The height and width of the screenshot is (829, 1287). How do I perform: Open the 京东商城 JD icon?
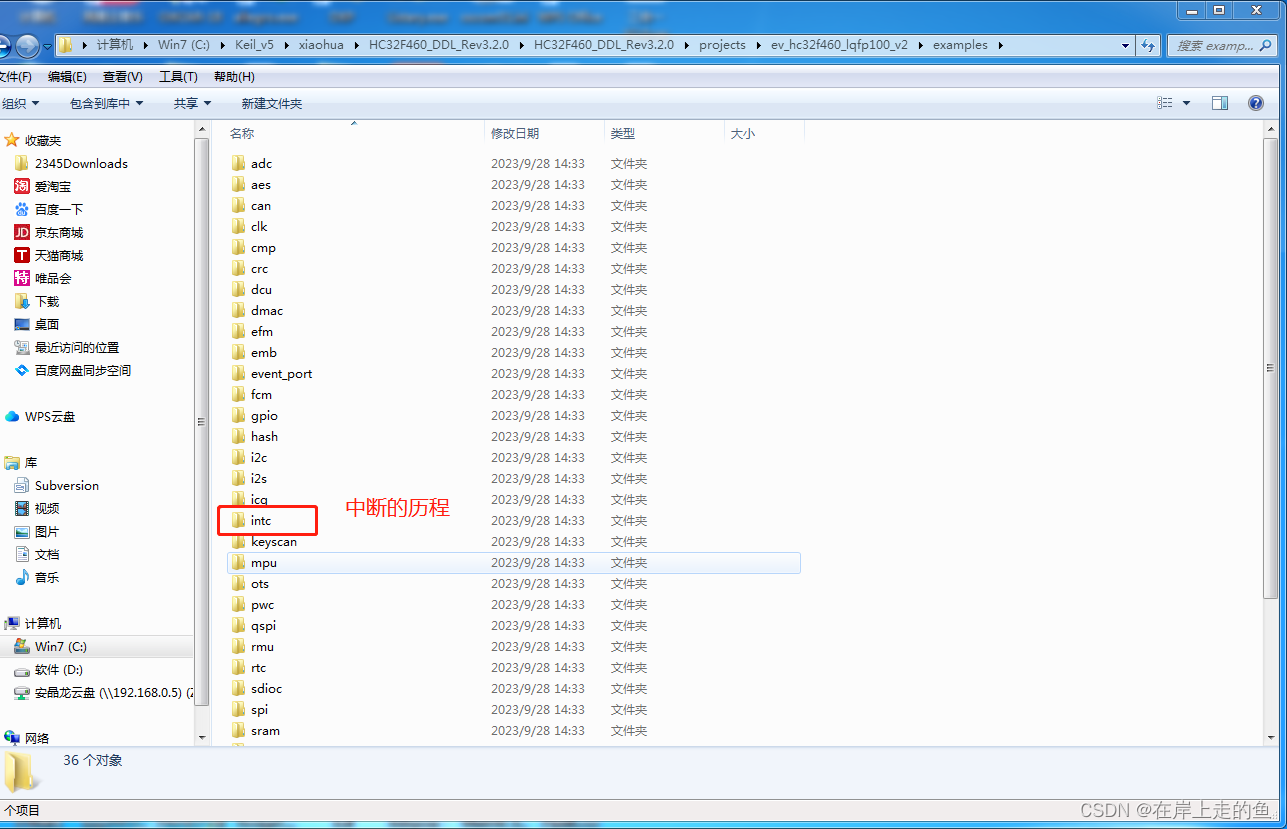pyautogui.click(x=22, y=232)
